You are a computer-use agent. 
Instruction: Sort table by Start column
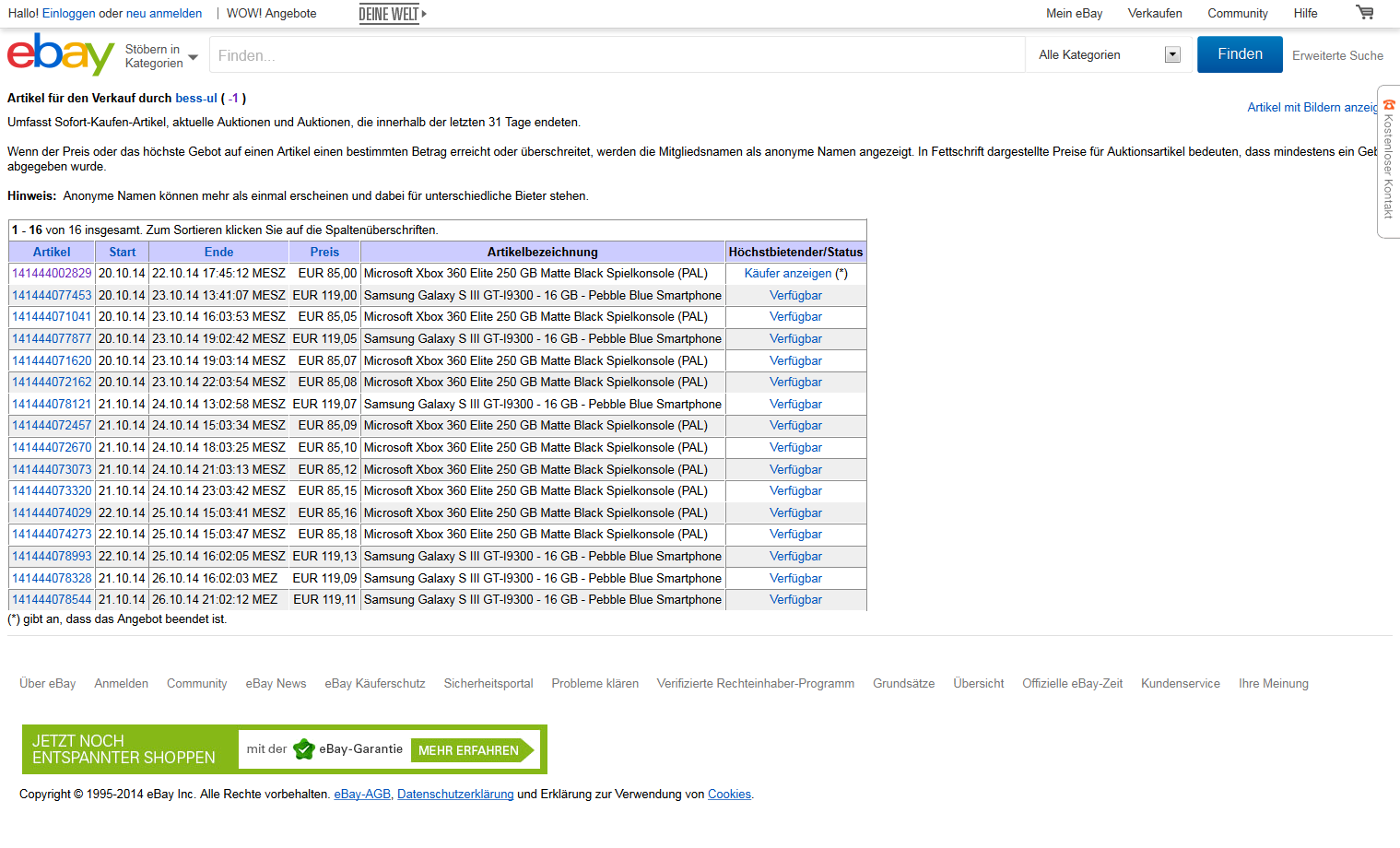coord(122,252)
